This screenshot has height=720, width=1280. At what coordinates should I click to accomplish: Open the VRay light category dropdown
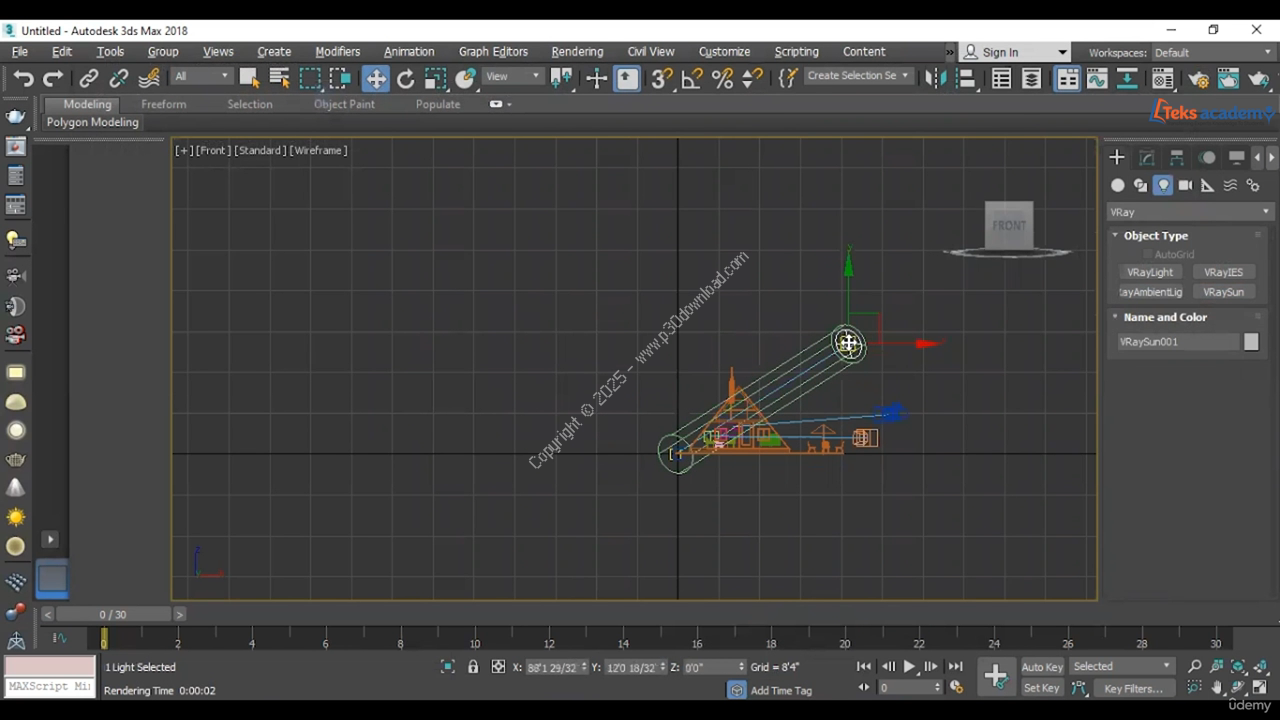1189,212
